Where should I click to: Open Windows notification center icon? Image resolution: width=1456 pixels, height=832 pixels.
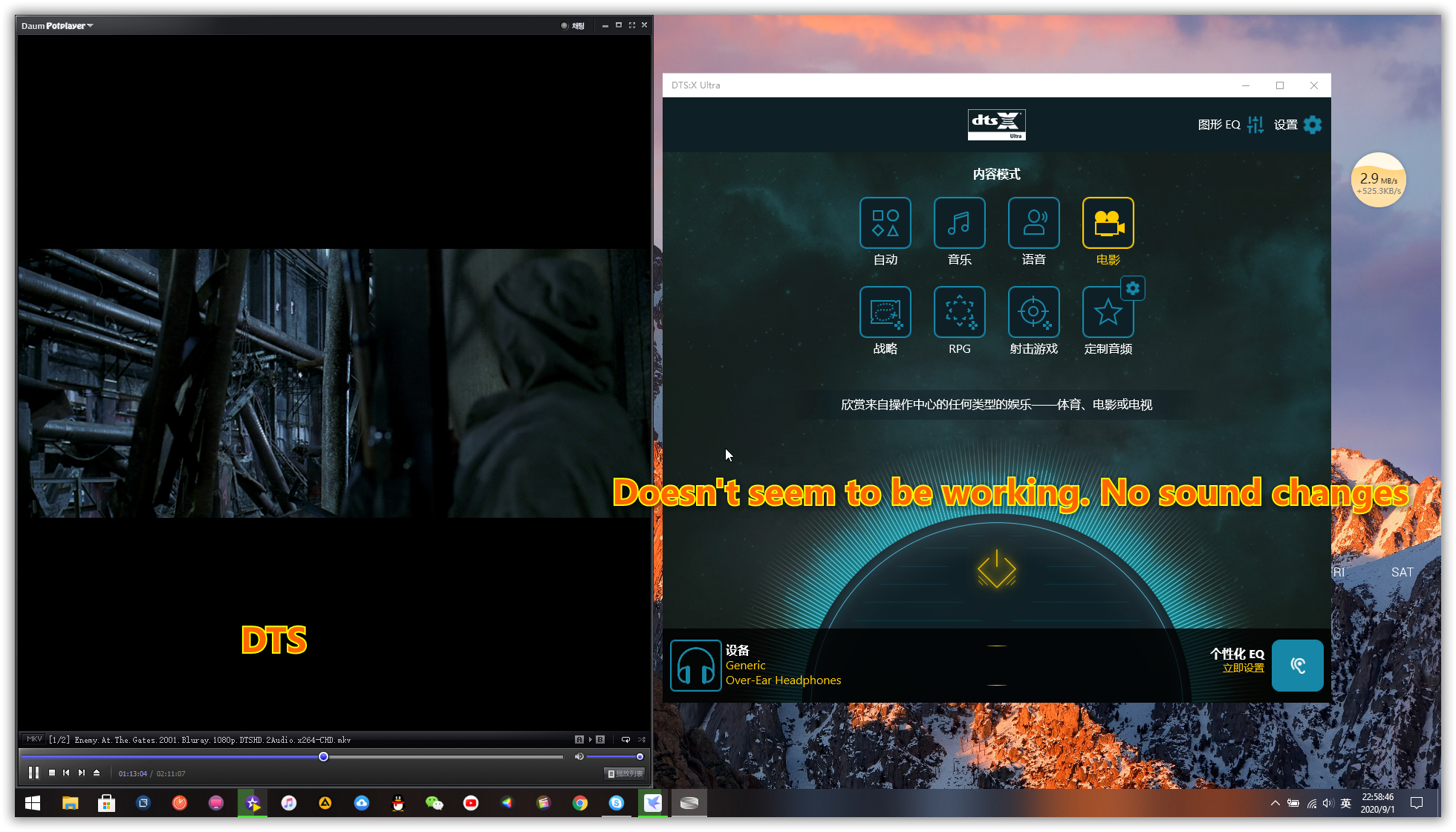(1417, 803)
